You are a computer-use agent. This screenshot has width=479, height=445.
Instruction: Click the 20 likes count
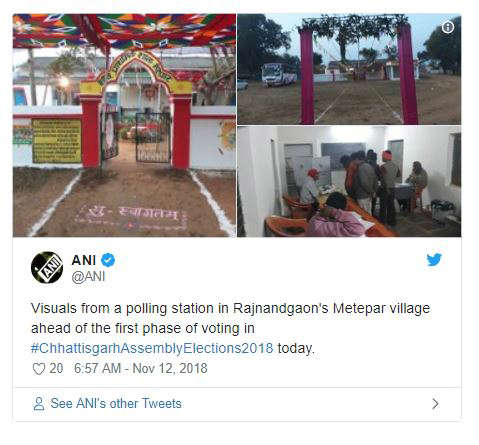click(x=56, y=368)
